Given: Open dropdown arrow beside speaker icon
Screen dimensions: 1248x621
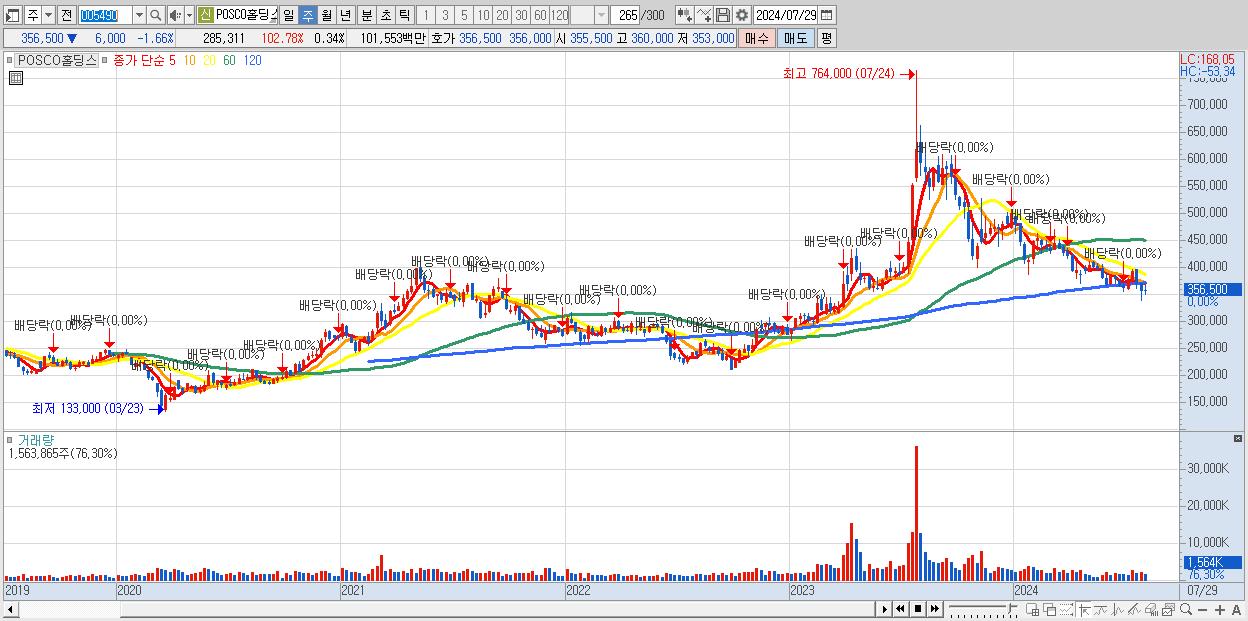Looking at the screenshot, I should pyautogui.click(x=189, y=15).
